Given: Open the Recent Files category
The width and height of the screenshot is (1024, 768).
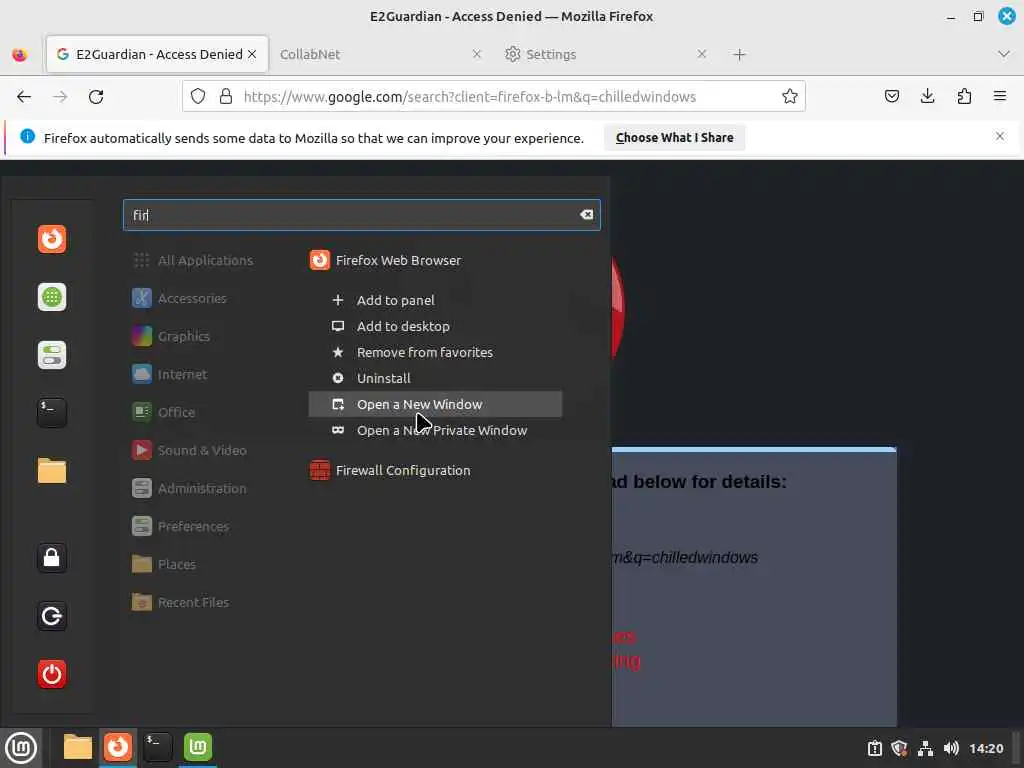Looking at the screenshot, I should coord(181,602).
